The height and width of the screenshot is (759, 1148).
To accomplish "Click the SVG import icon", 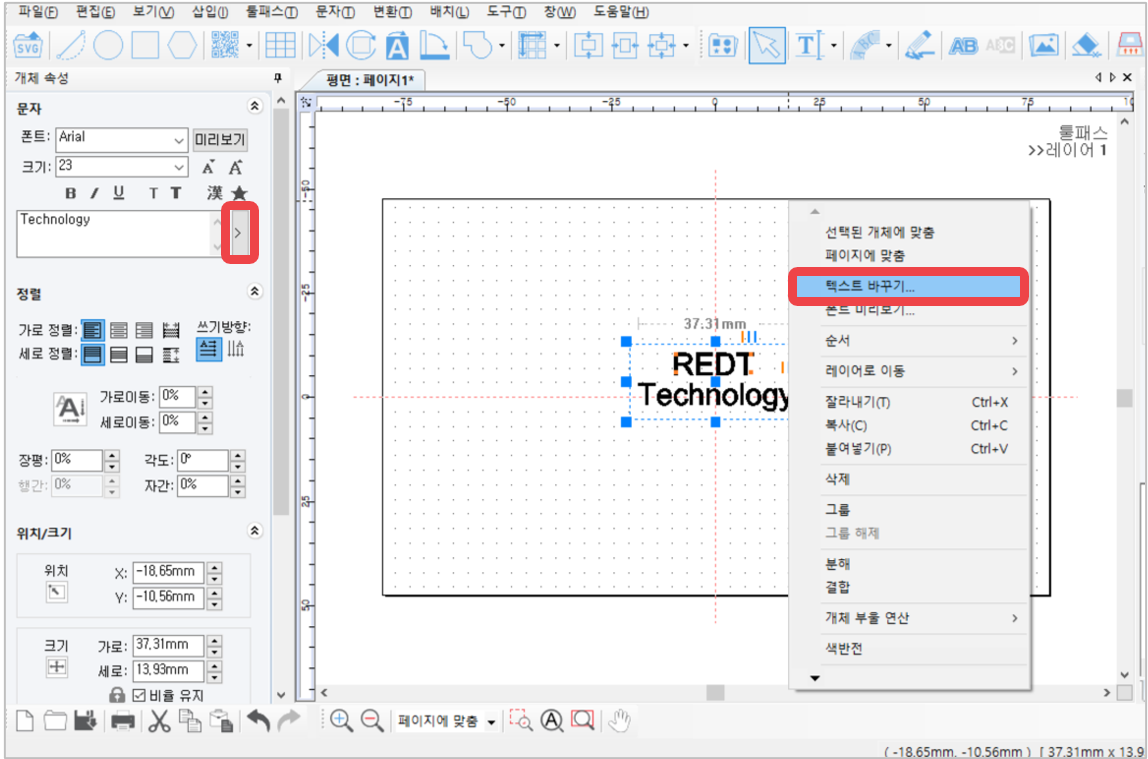I will click(x=28, y=46).
